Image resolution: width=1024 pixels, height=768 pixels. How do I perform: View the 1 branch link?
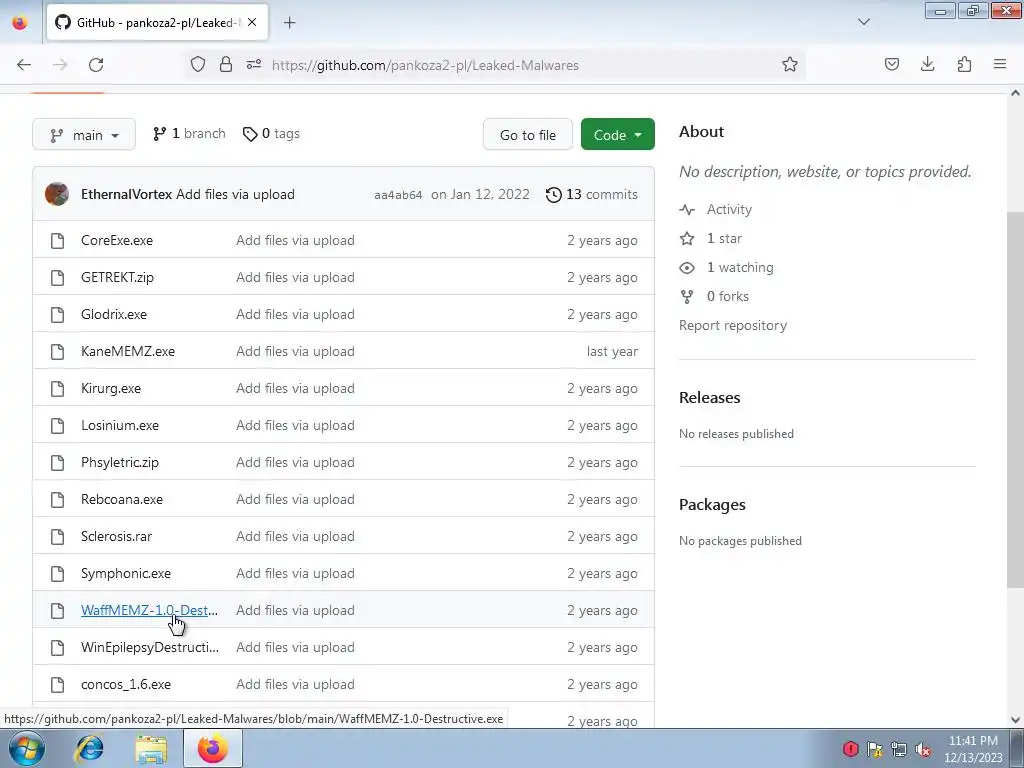point(189,134)
